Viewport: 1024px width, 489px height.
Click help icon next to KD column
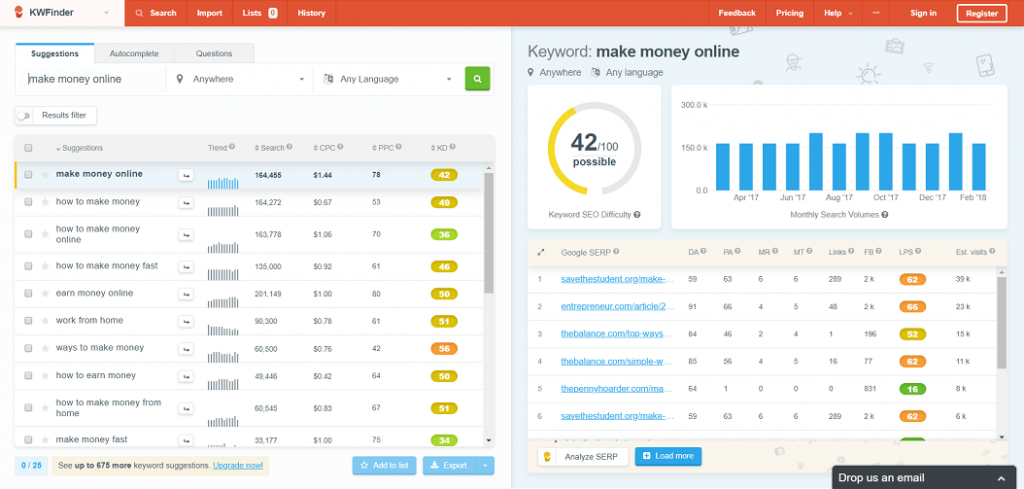[x=453, y=148]
